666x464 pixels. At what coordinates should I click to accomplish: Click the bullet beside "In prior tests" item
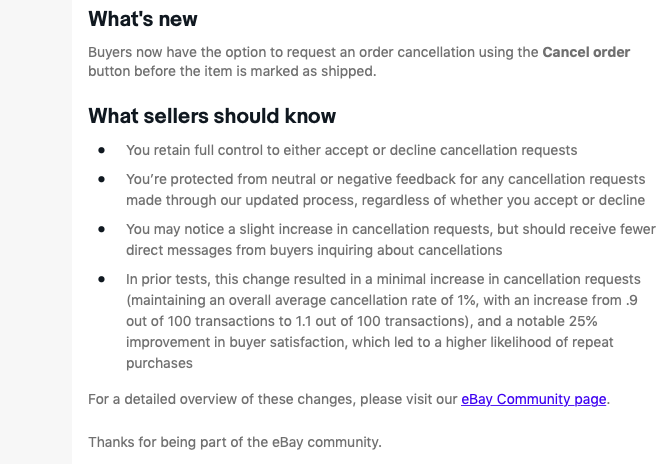coord(102,279)
